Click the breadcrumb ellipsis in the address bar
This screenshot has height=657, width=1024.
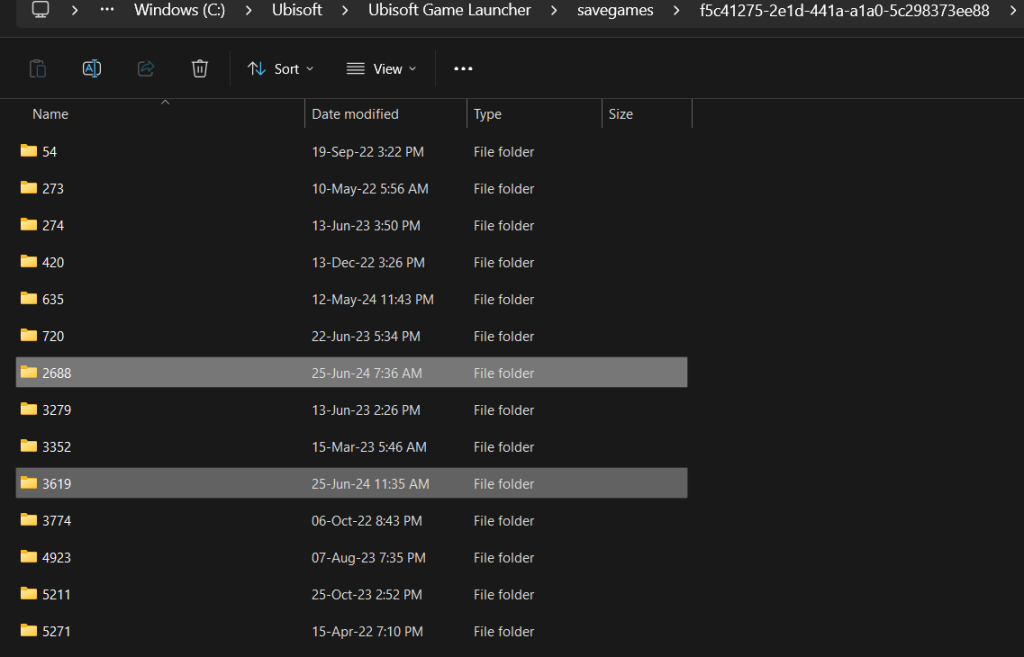click(x=106, y=10)
